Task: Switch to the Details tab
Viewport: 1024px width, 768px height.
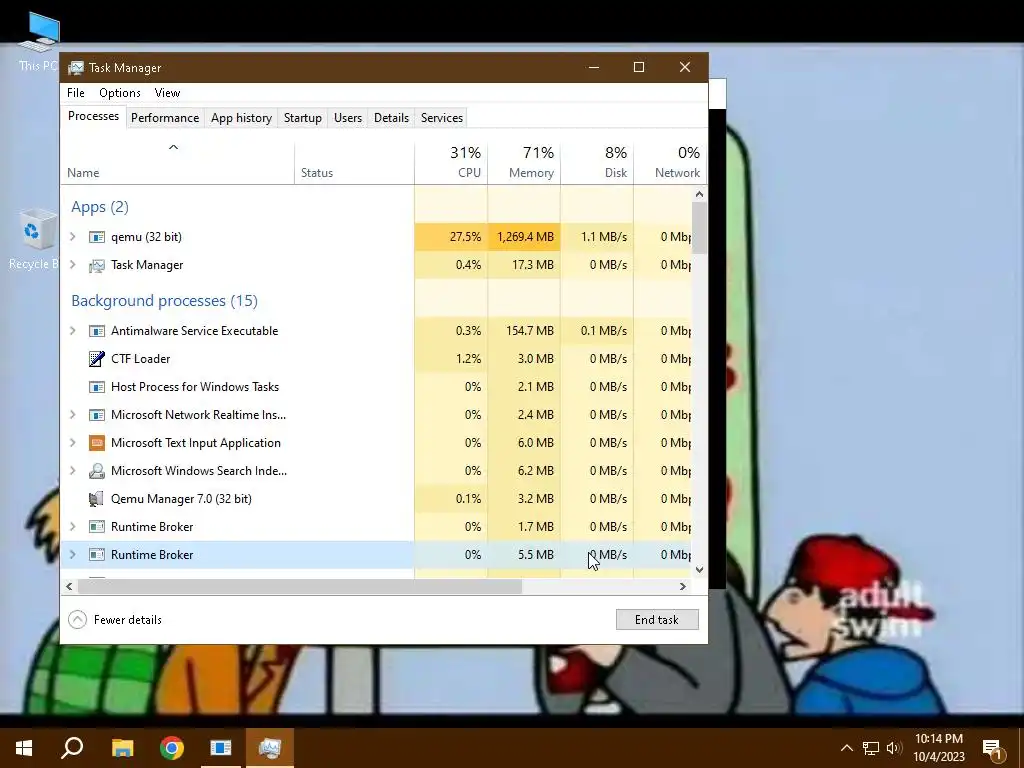Action: tap(391, 118)
